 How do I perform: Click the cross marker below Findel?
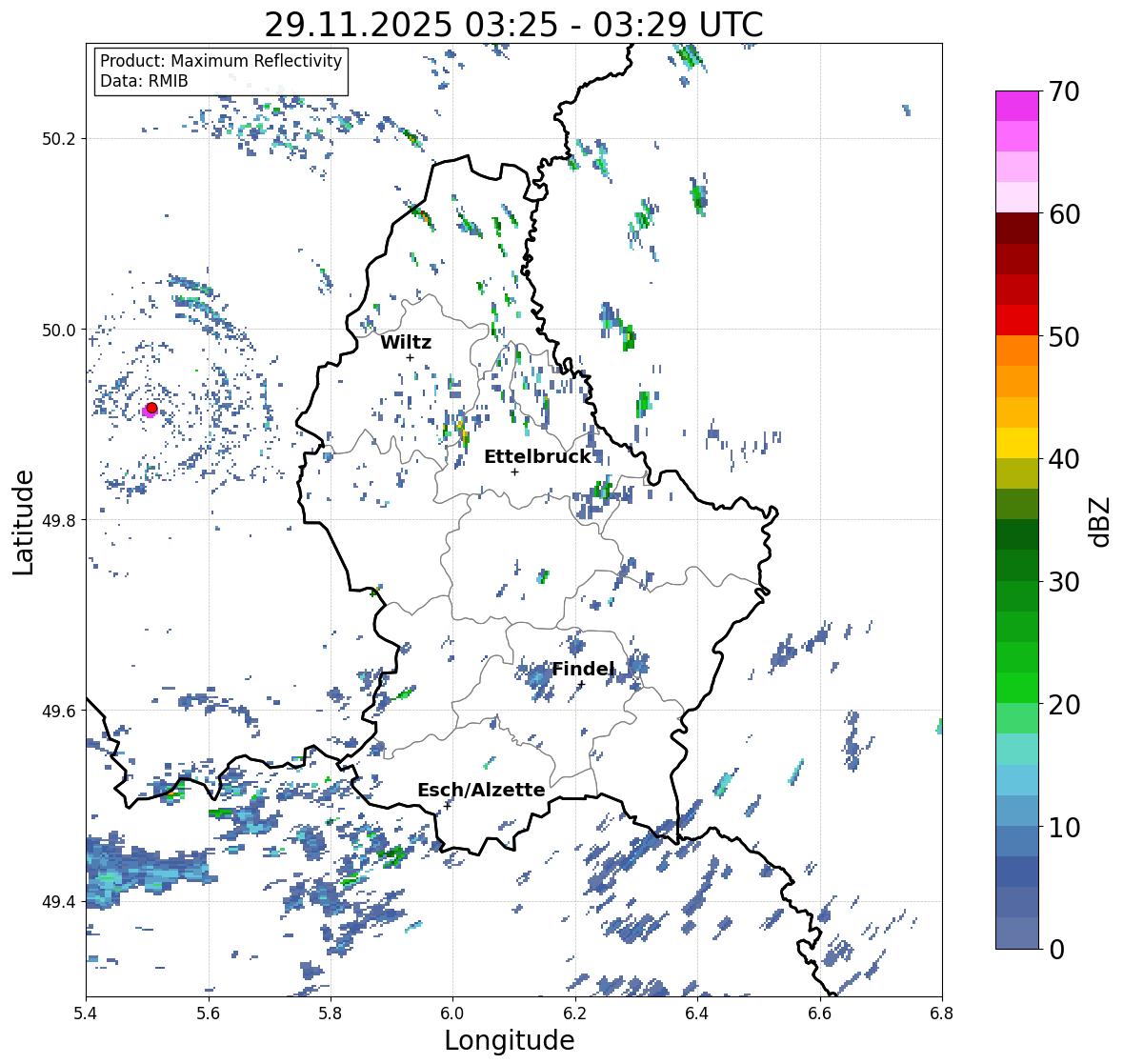(x=581, y=685)
